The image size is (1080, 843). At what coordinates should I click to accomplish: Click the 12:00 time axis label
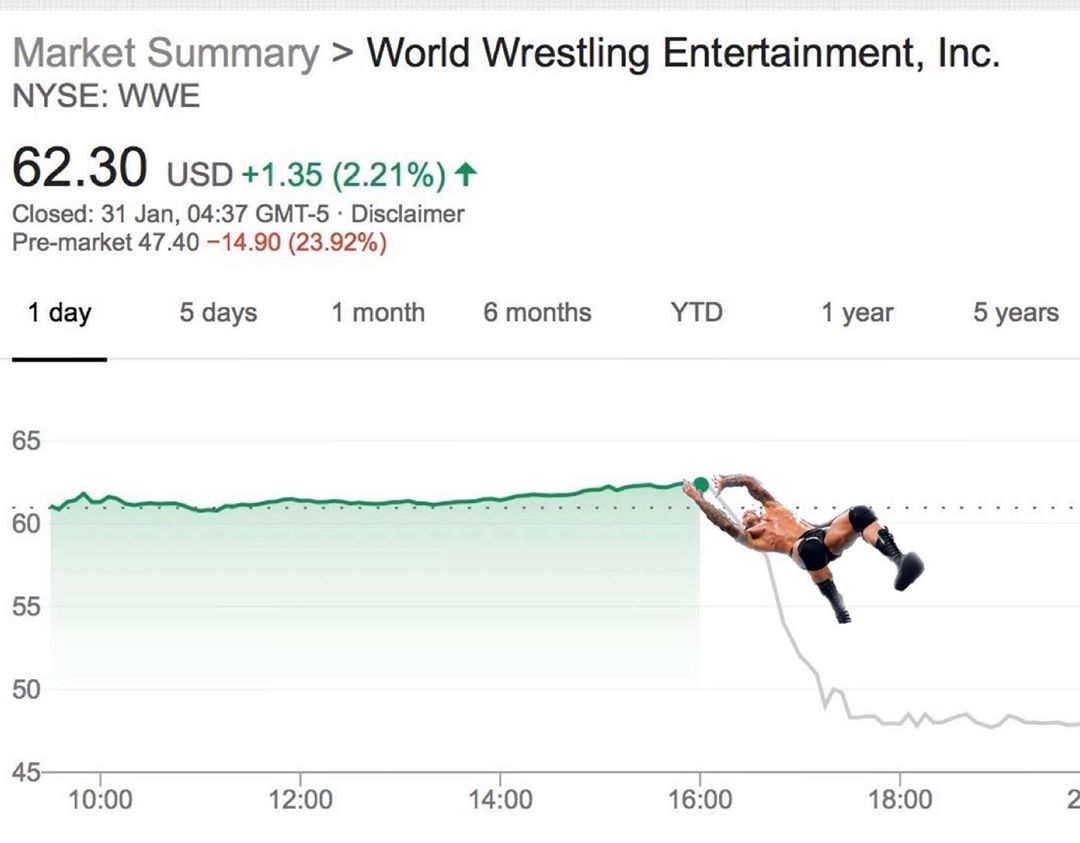tap(300, 799)
